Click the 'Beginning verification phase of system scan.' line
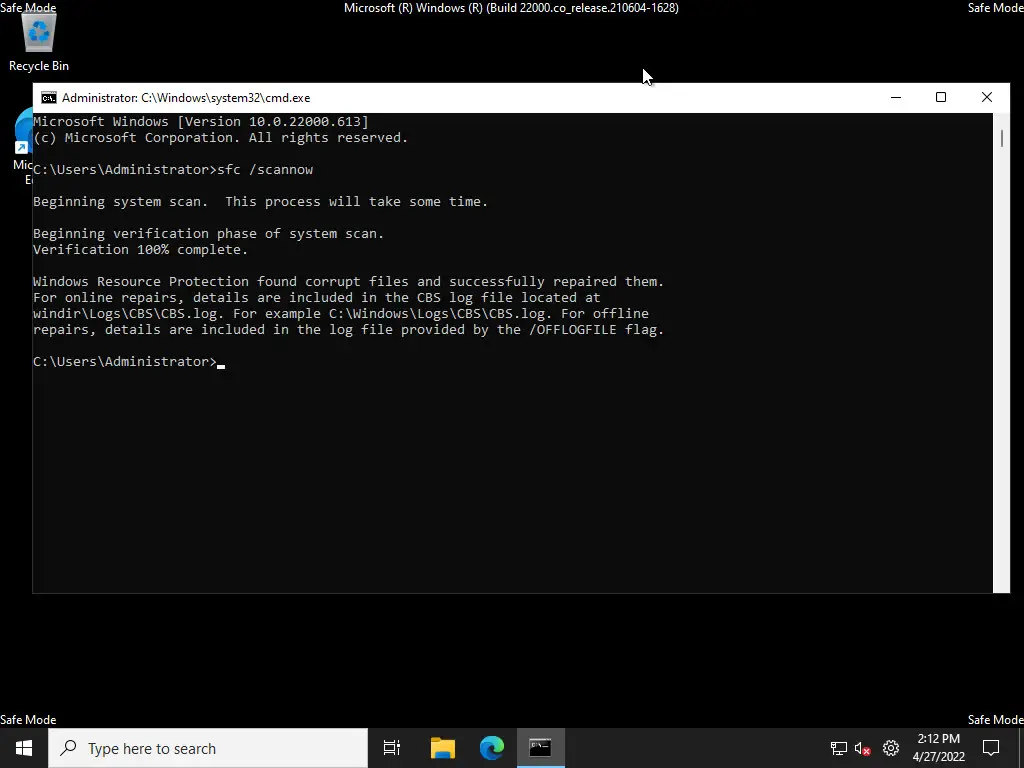The width and height of the screenshot is (1024, 768). click(x=209, y=234)
